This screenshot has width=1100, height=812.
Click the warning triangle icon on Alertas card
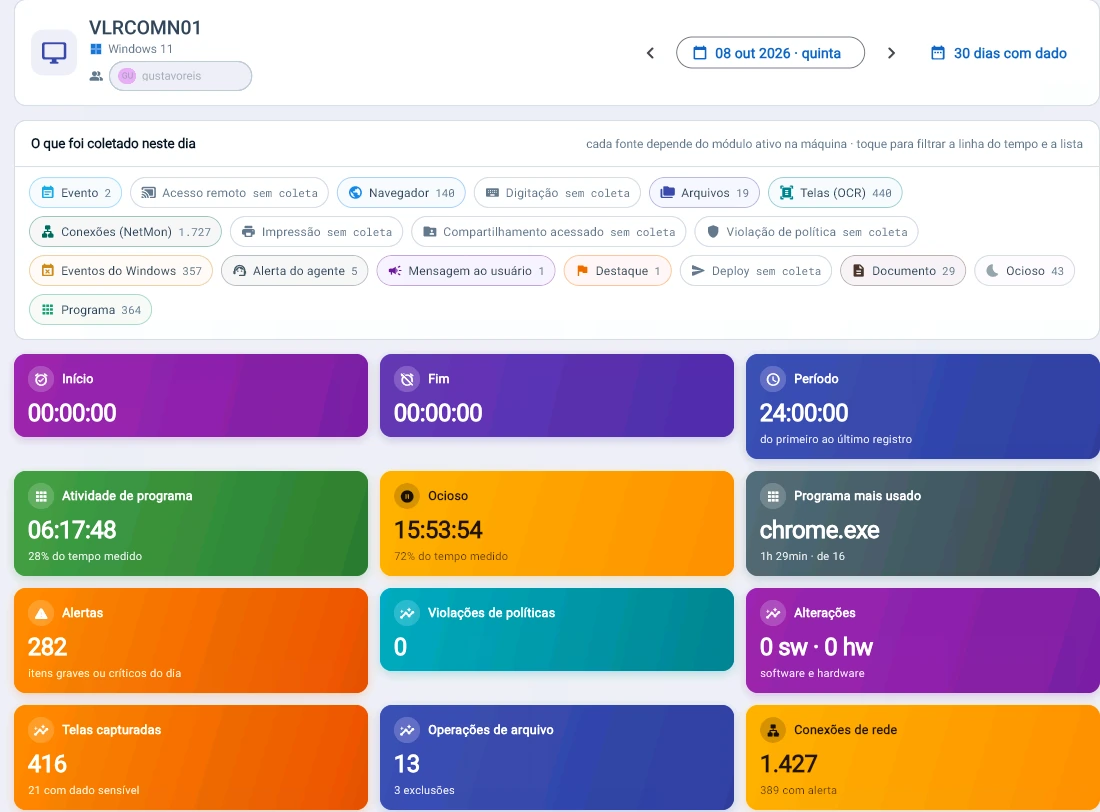point(41,613)
